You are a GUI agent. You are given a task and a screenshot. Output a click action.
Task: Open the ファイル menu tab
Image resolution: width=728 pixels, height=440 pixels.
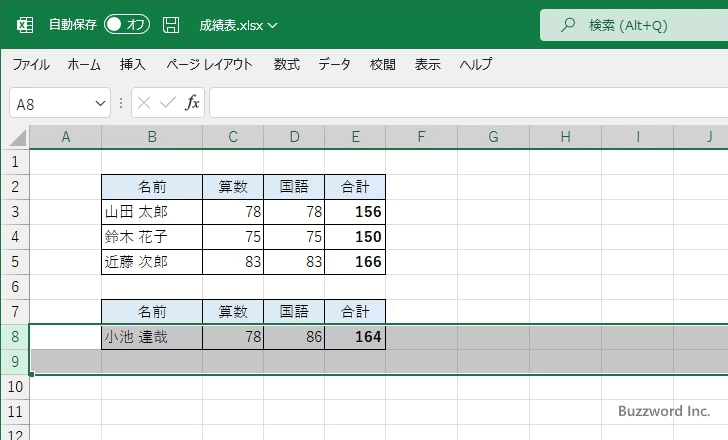[31, 64]
